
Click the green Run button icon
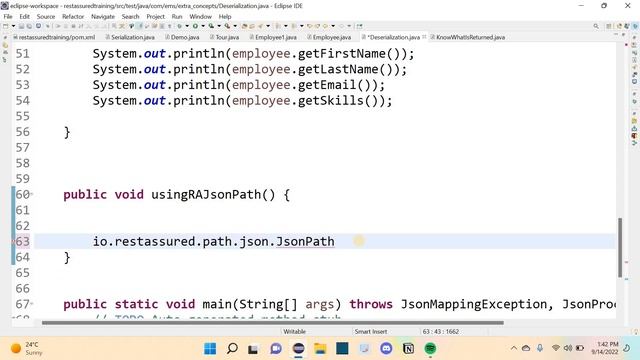click(x=196, y=26)
